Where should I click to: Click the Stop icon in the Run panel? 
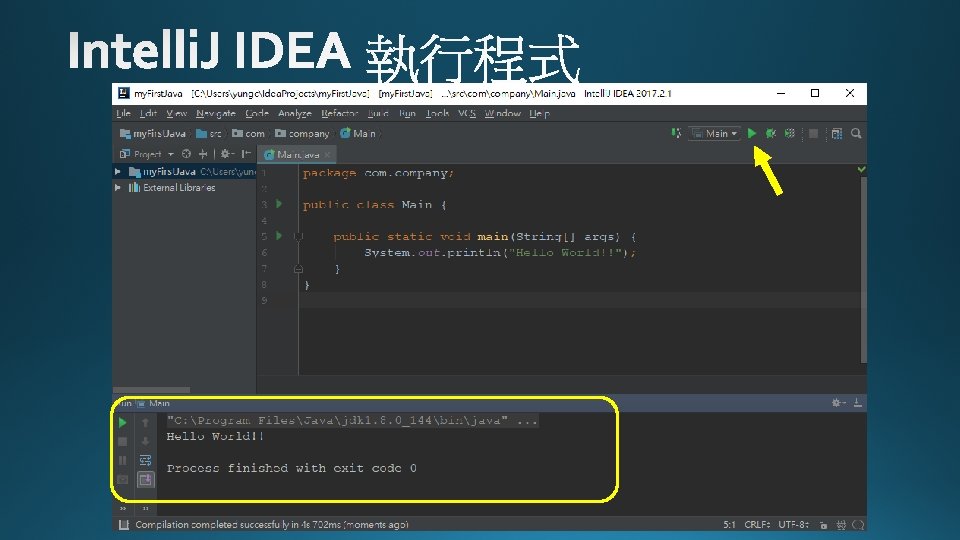click(x=122, y=441)
